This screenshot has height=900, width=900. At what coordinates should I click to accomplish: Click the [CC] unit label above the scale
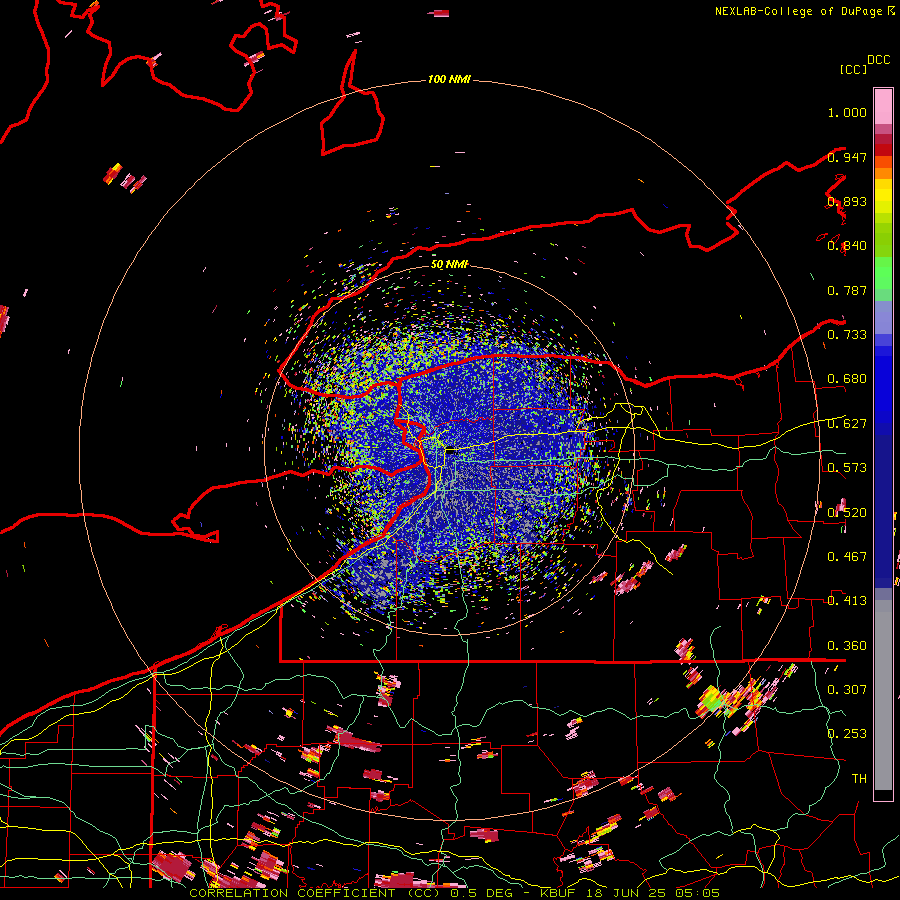[853, 69]
